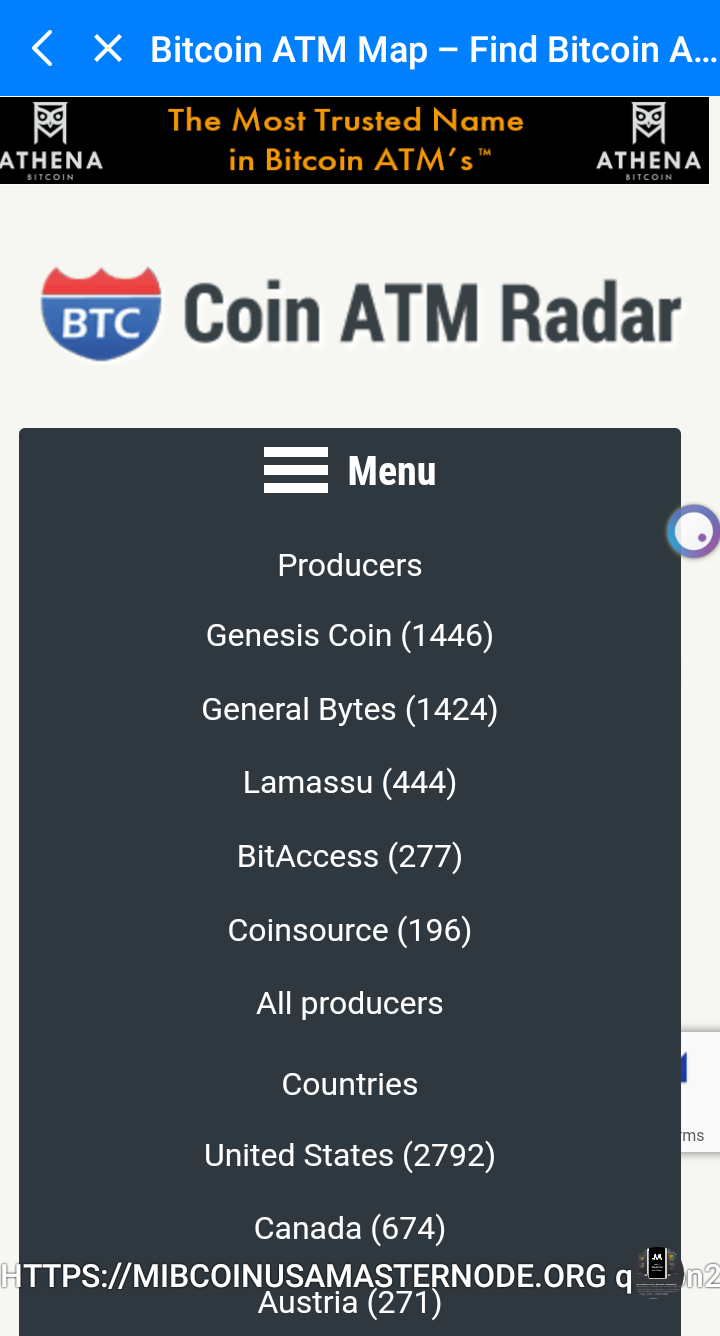Open the Athena Bitcoin banner ad
The image size is (720, 1336).
coord(345,140)
